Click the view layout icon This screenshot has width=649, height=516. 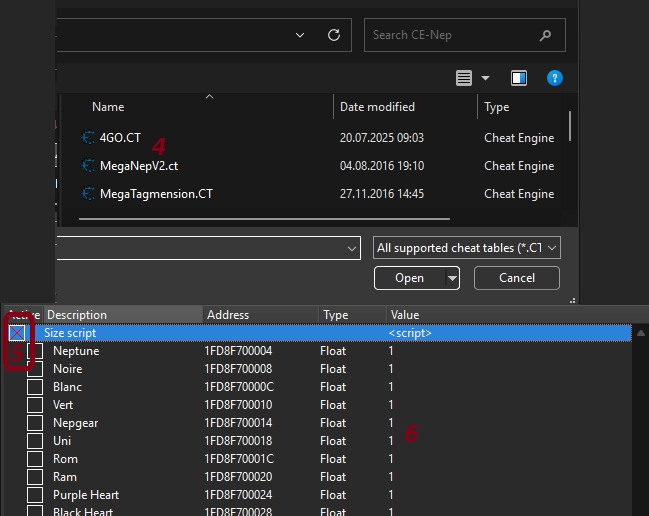[464, 78]
